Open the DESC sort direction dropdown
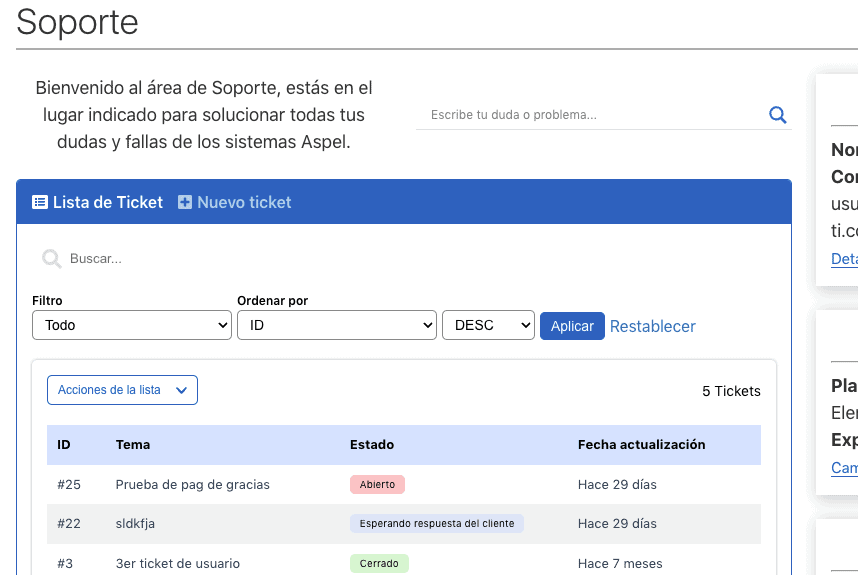The image size is (858, 575). pyautogui.click(x=488, y=326)
